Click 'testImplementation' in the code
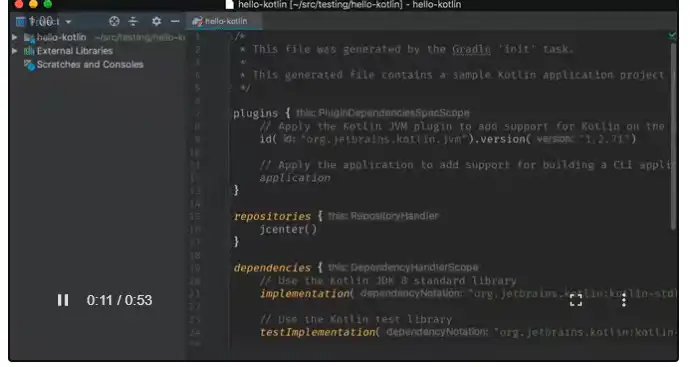690x367 pixels. pyautogui.click(x=318, y=332)
